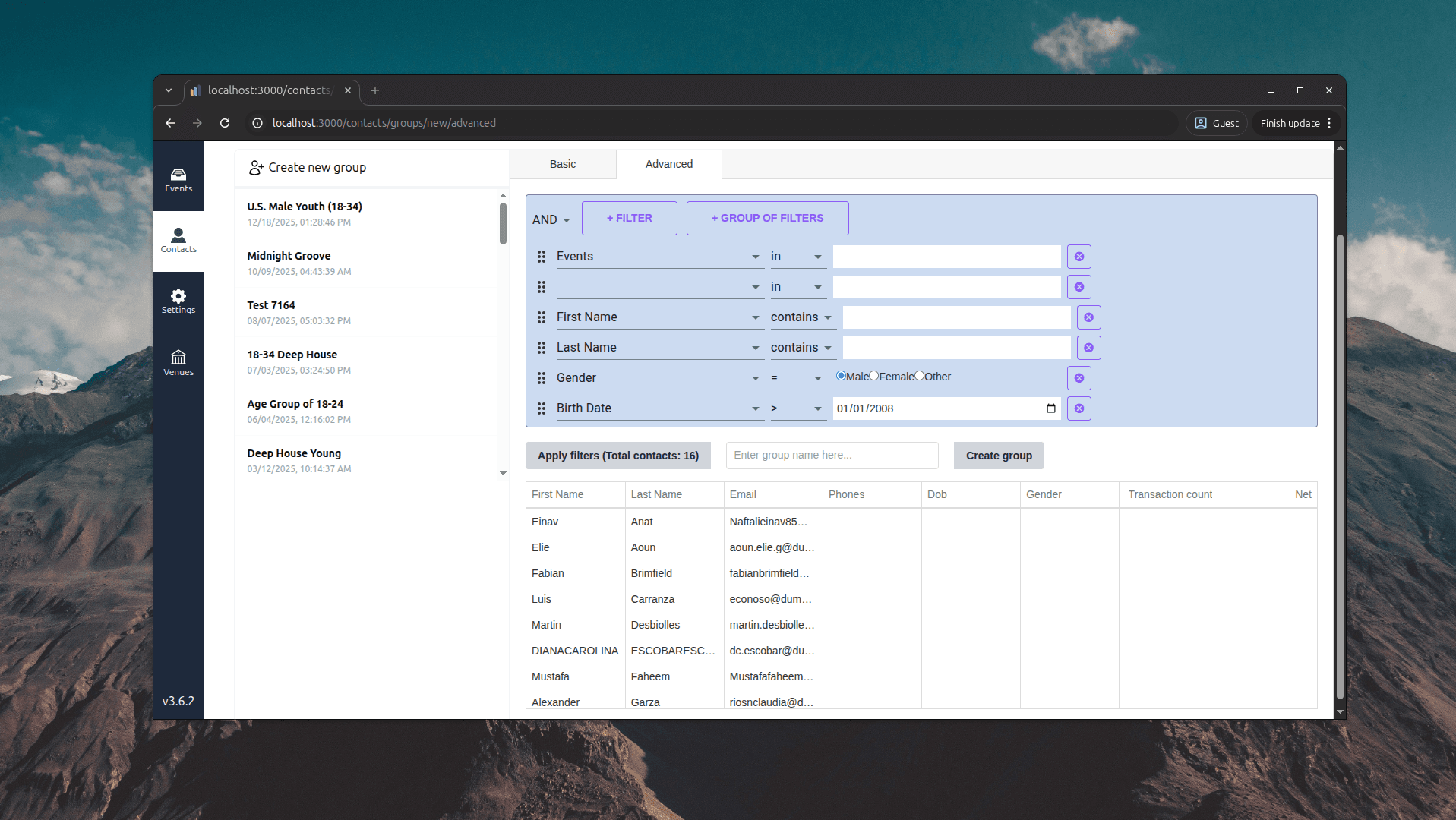The image size is (1456, 820).
Task: Click the Create new group person icon
Action: (x=256, y=168)
